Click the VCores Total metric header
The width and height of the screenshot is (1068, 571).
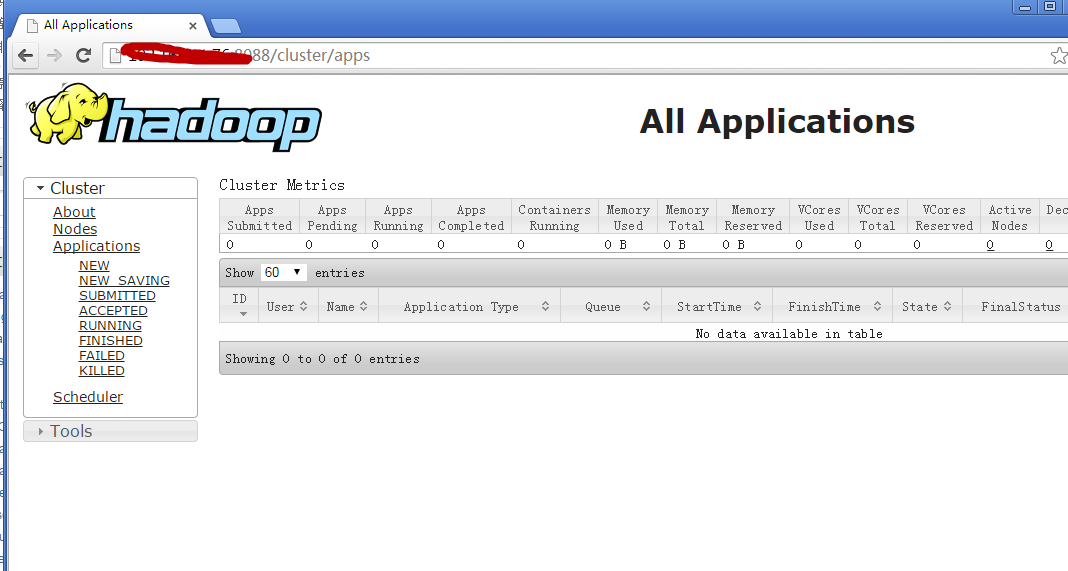coord(878,217)
